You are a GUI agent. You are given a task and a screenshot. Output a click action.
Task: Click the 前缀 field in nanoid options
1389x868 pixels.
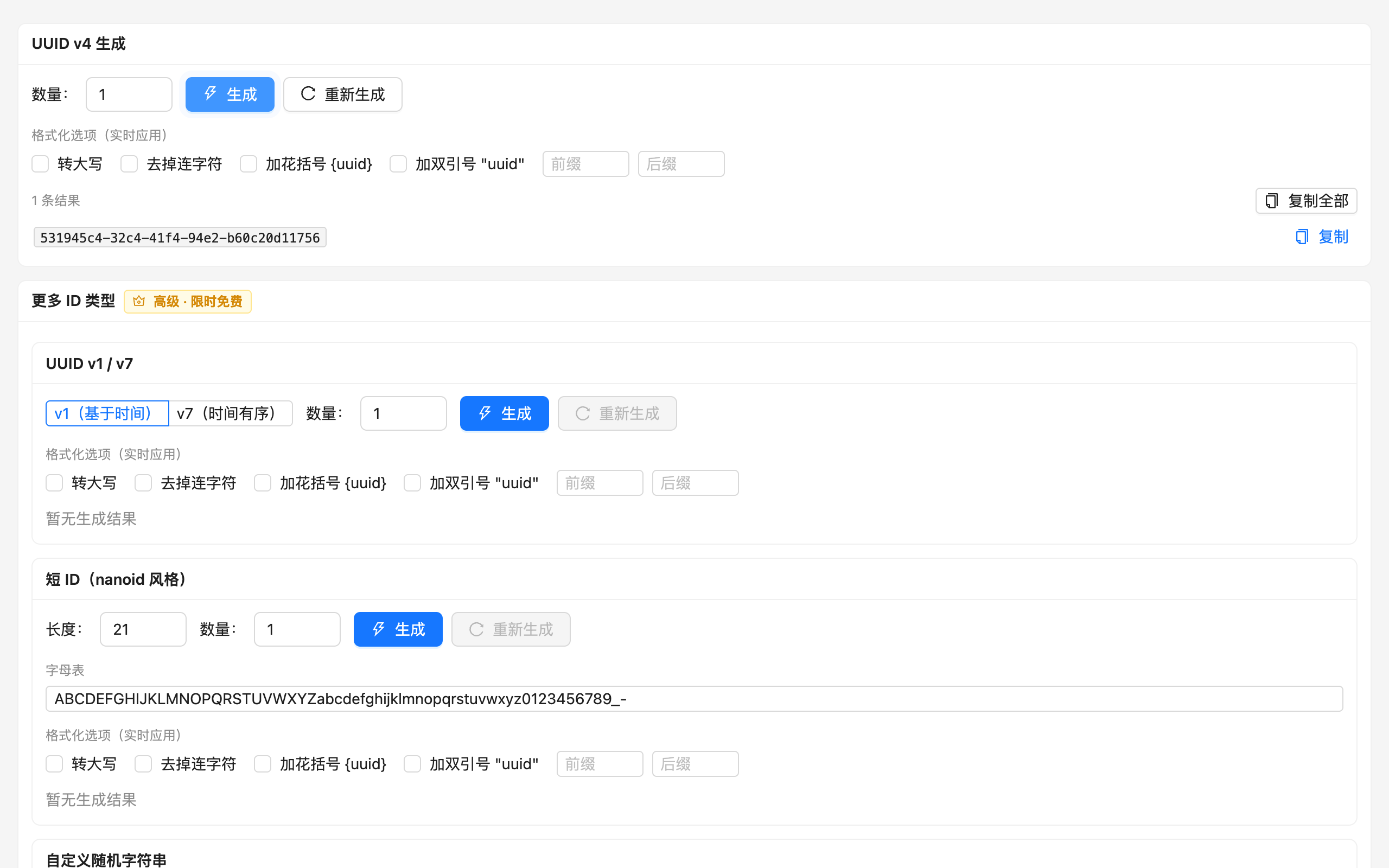600,764
